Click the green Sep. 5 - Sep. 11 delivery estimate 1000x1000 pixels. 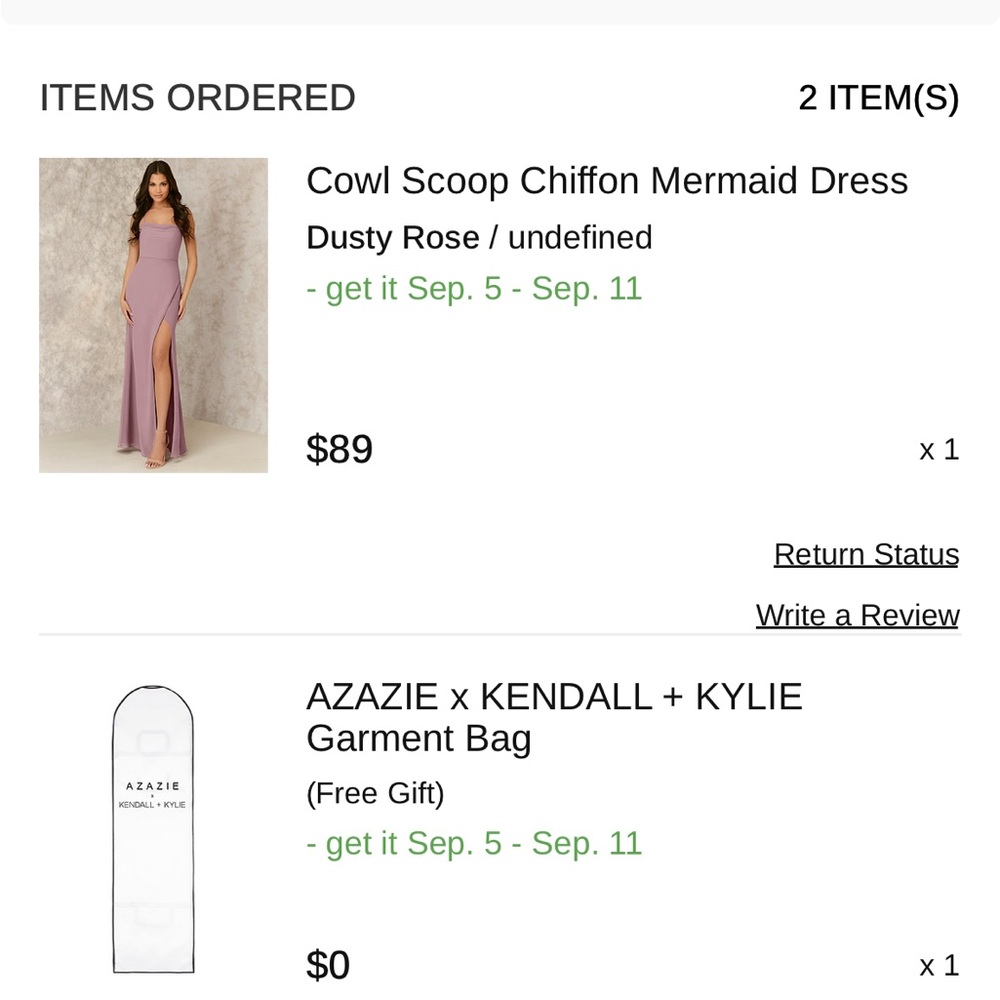475,288
